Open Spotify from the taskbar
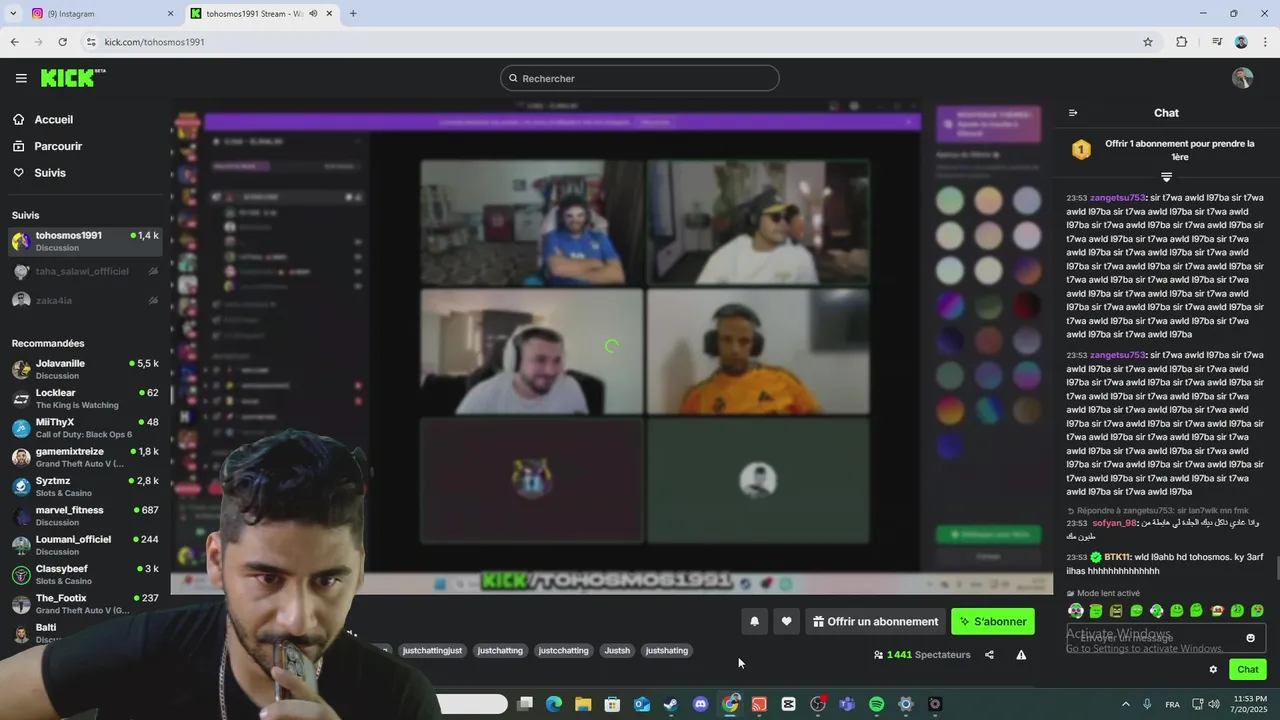Screen dimensions: 1280x720 click(x=877, y=704)
